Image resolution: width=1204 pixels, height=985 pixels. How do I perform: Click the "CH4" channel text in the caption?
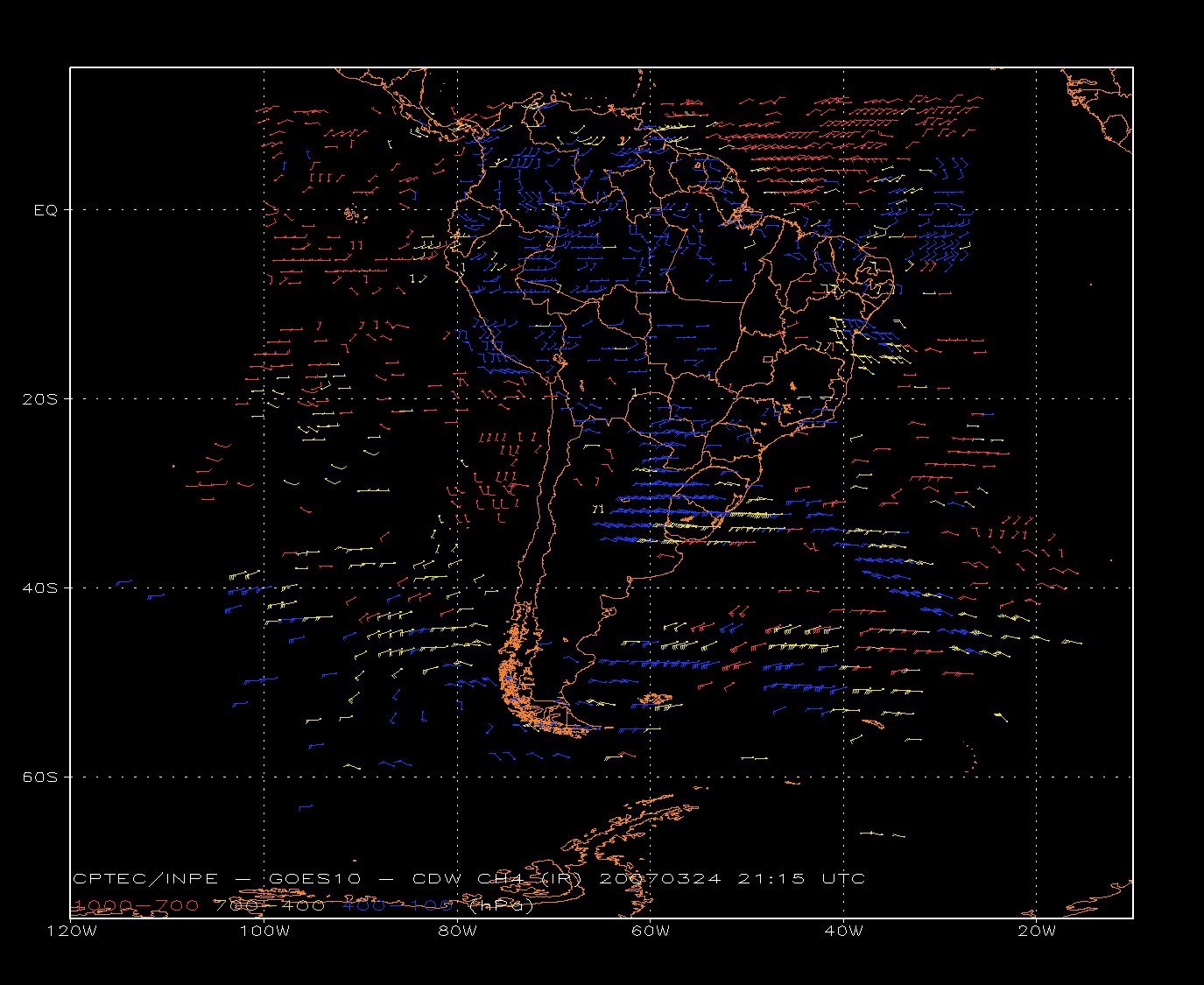tap(500, 879)
